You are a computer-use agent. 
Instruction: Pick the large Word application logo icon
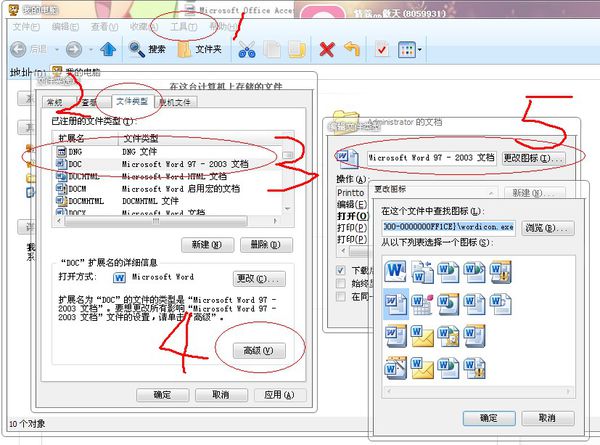pos(396,271)
